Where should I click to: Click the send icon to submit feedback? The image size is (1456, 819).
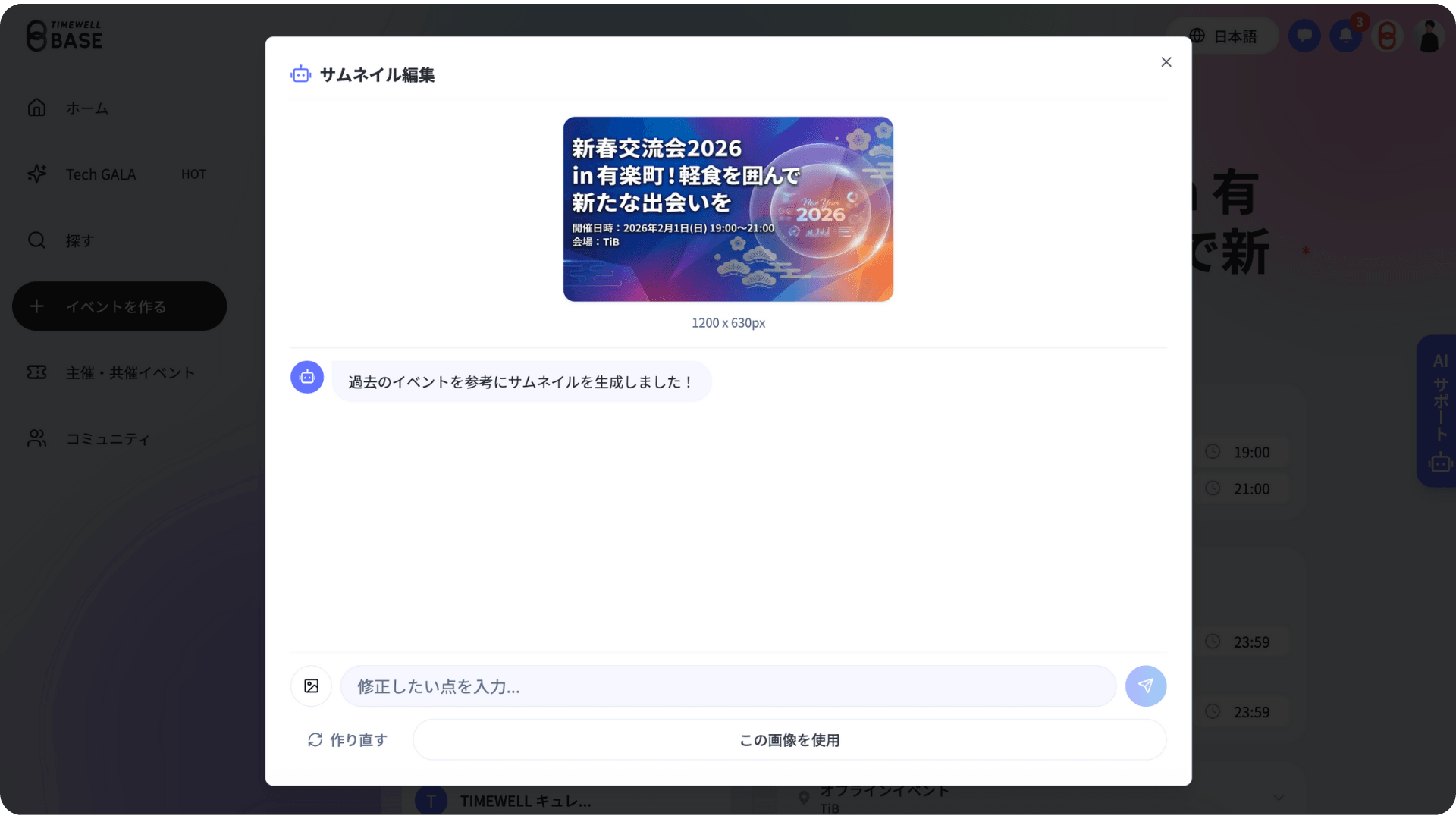coord(1146,686)
